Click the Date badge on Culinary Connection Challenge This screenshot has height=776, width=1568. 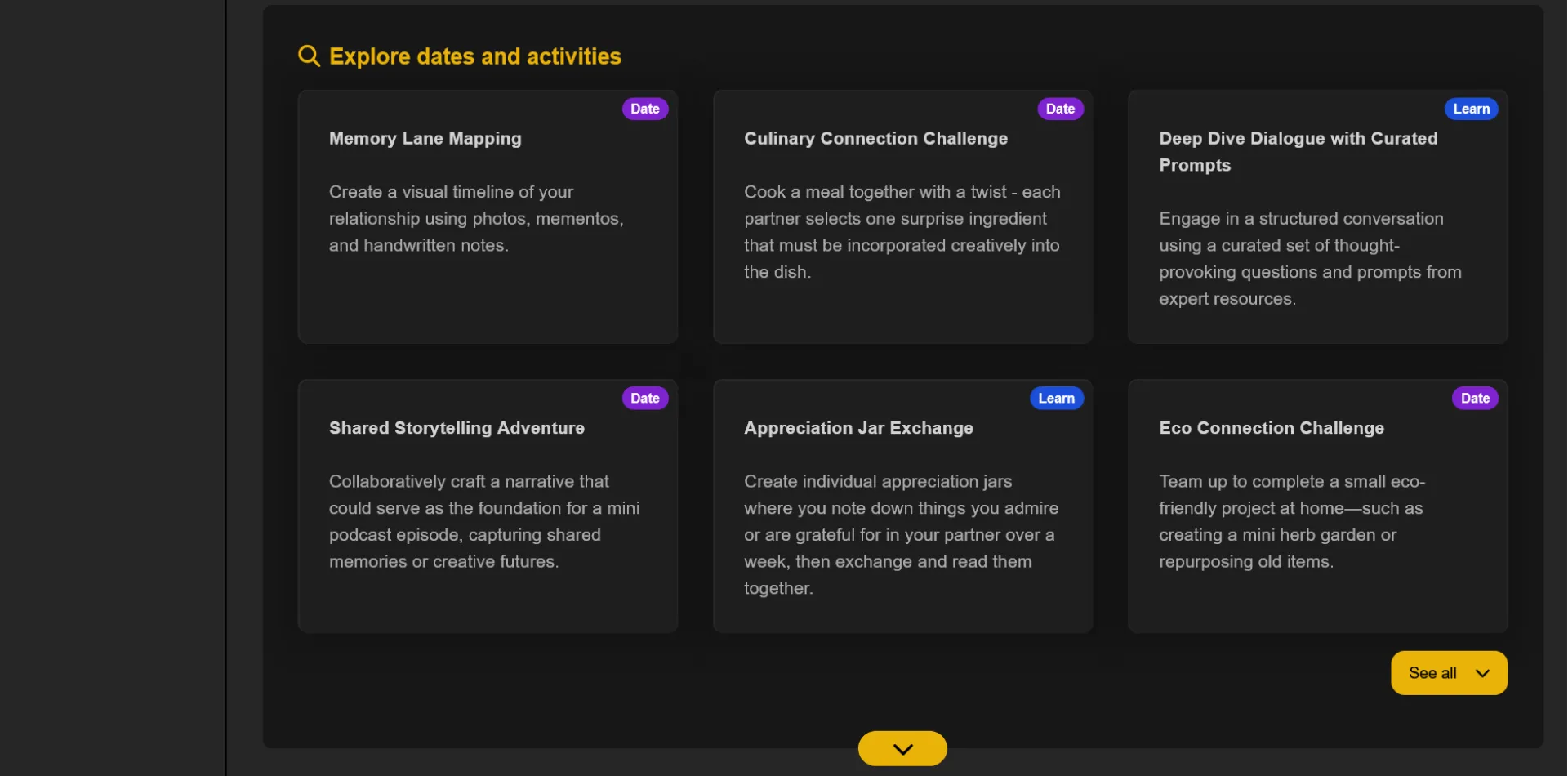(1060, 109)
